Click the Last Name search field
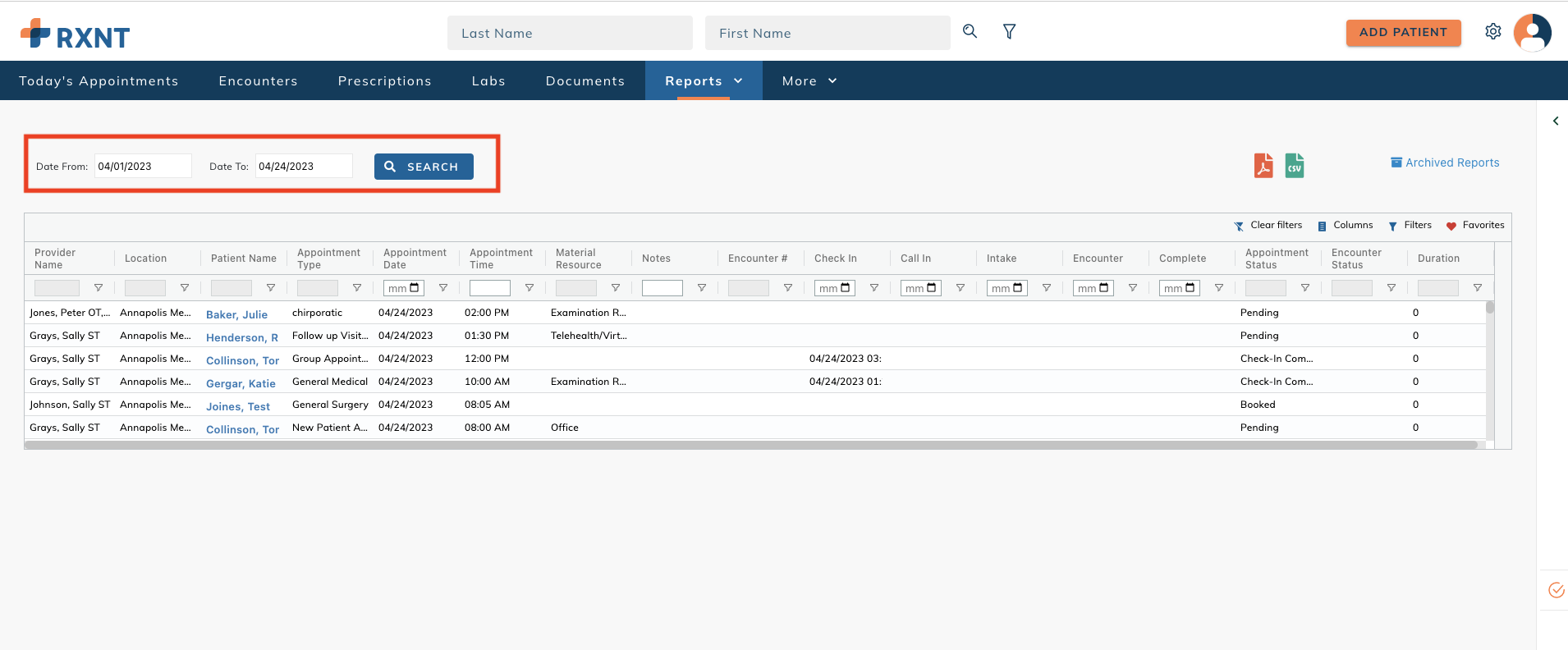This screenshot has height=650, width=1568. [x=570, y=33]
